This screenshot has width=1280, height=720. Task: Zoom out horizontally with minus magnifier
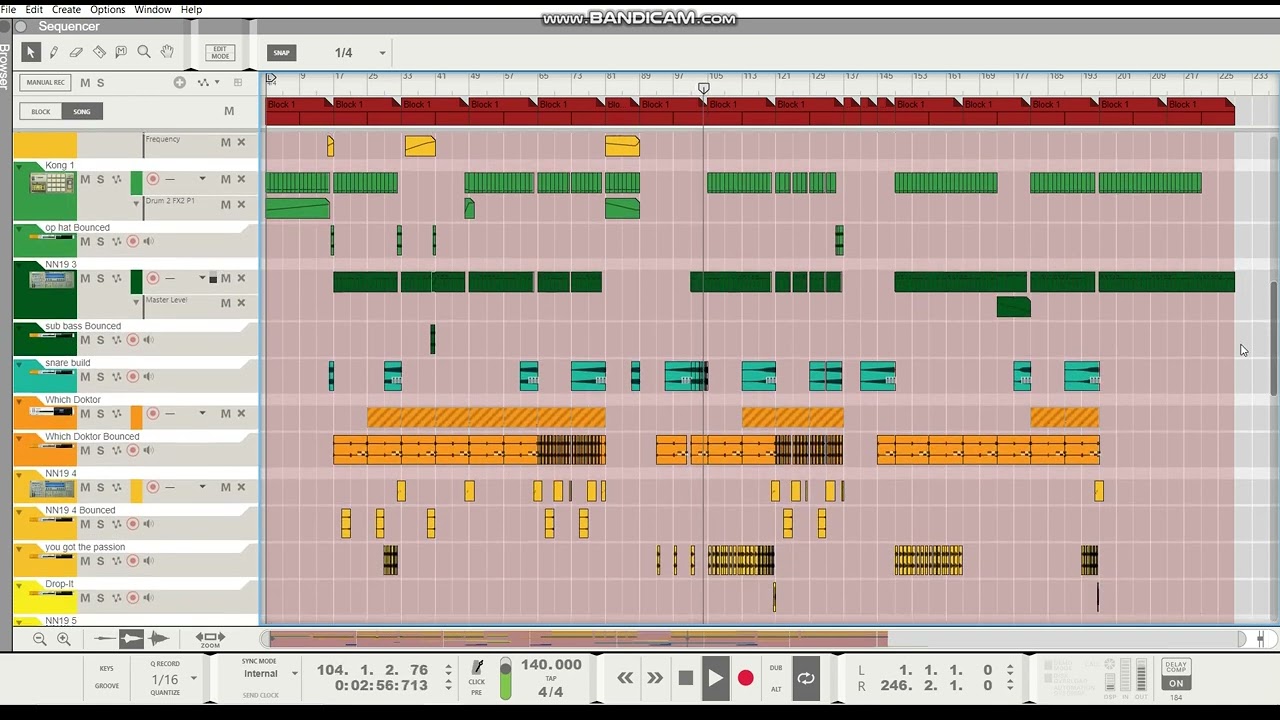click(x=39, y=639)
